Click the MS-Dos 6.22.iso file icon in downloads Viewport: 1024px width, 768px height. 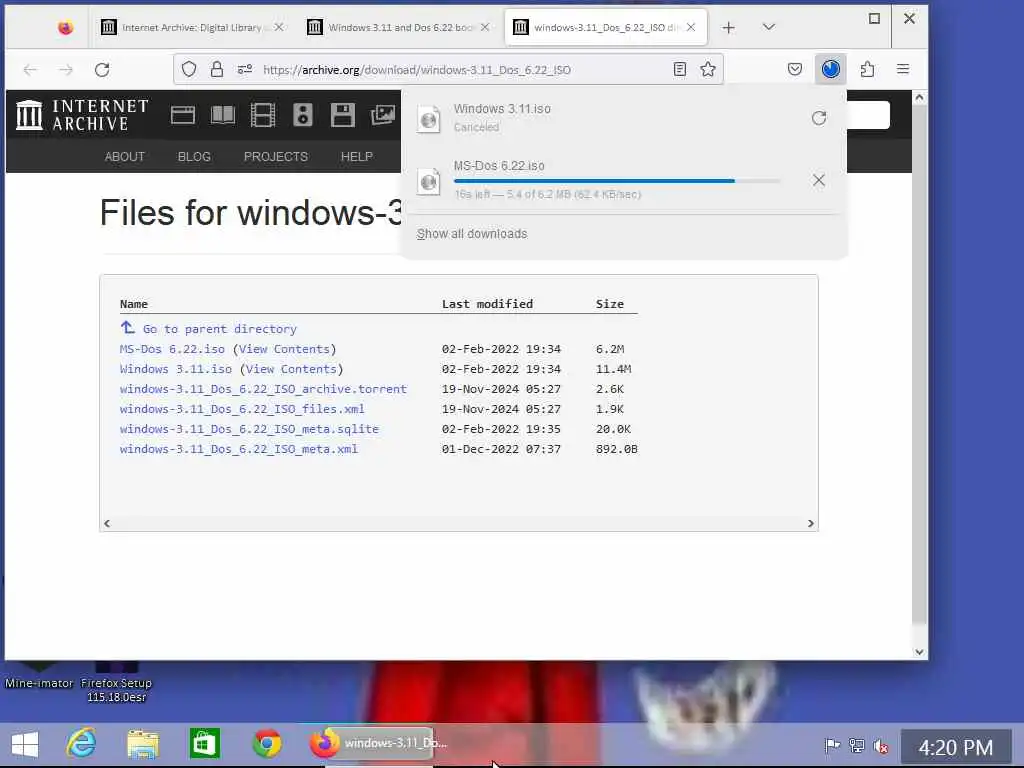click(x=429, y=181)
